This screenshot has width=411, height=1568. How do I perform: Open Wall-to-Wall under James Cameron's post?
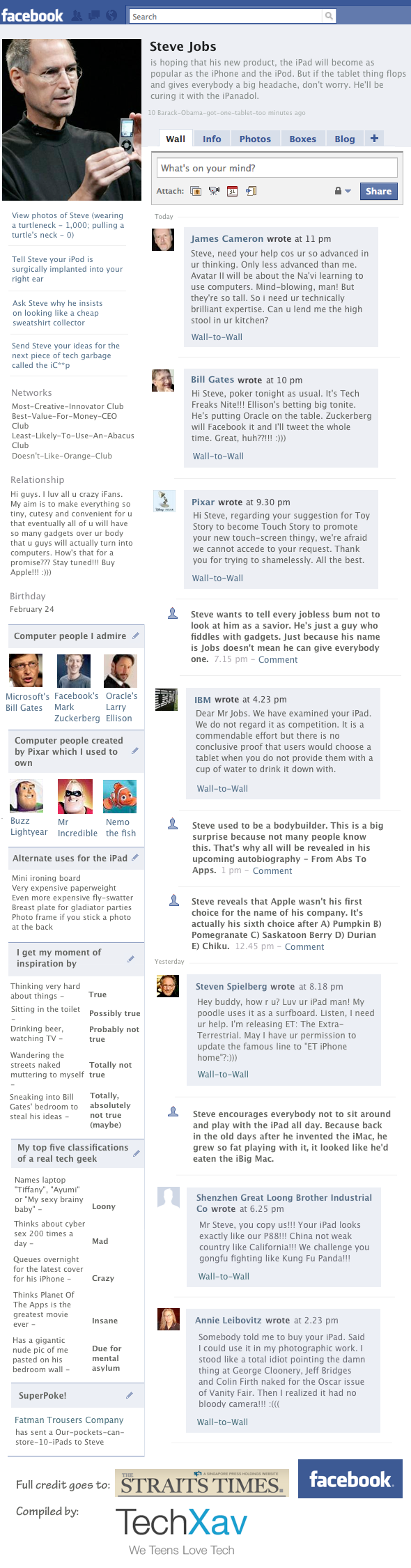coord(217,337)
